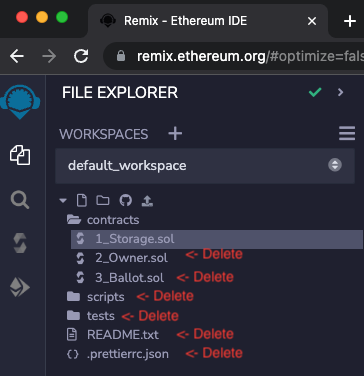Create a new file icon
The image size is (364, 376).
(82, 201)
